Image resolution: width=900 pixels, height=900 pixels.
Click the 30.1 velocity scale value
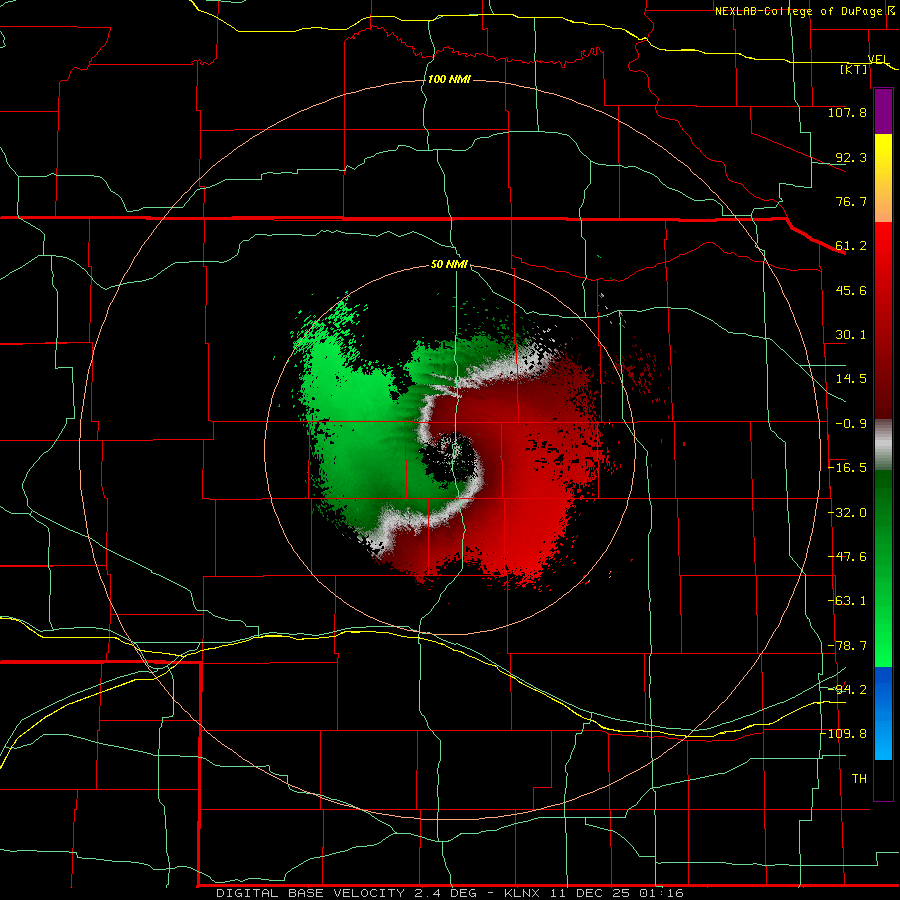851,335
